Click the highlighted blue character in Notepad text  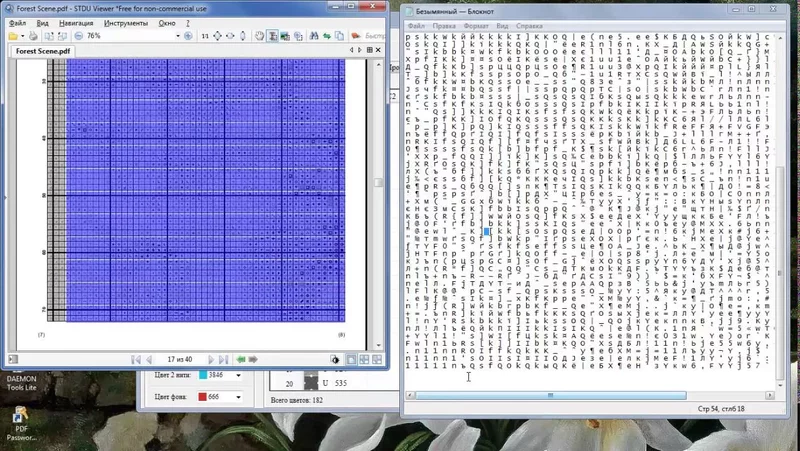pyautogui.click(x=487, y=232)
